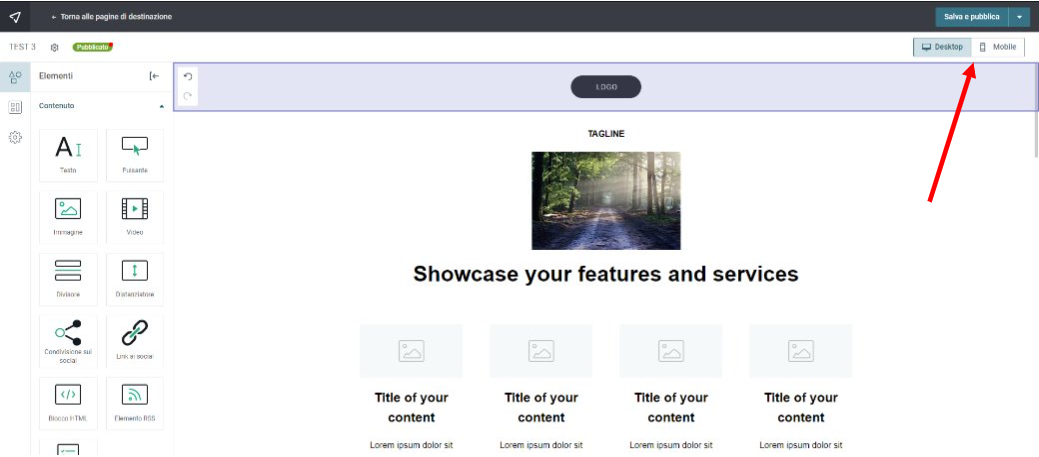Screen dimensions: 1039x457
Task: Select the Video element
Action: point(135,217)
